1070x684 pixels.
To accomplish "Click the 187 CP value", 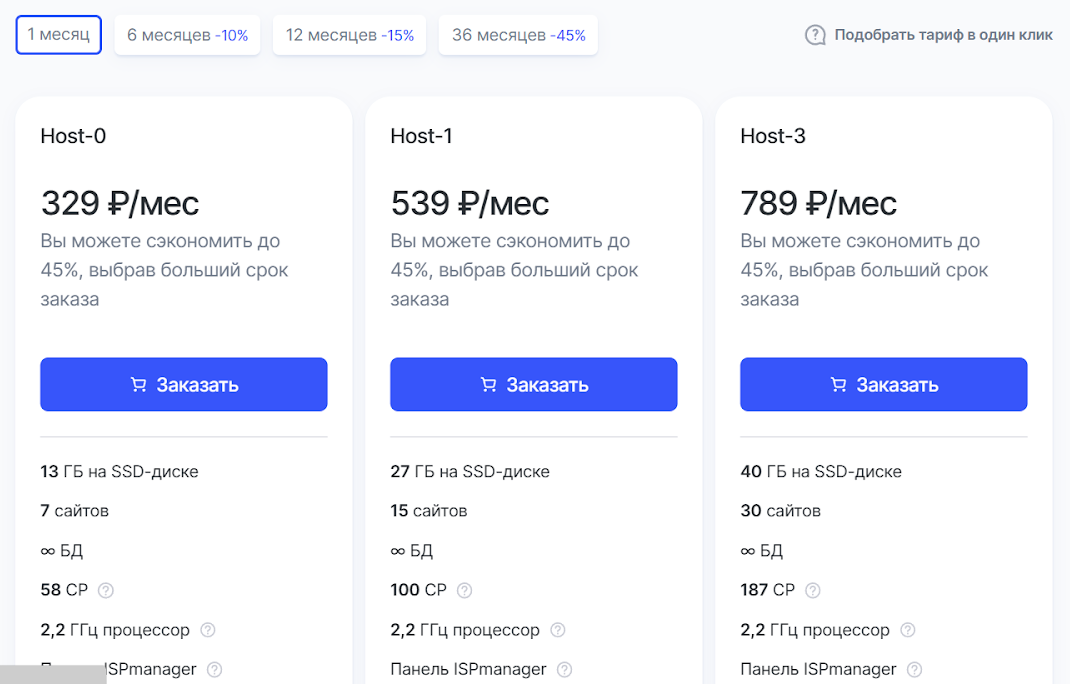I will tap(768, 590).
